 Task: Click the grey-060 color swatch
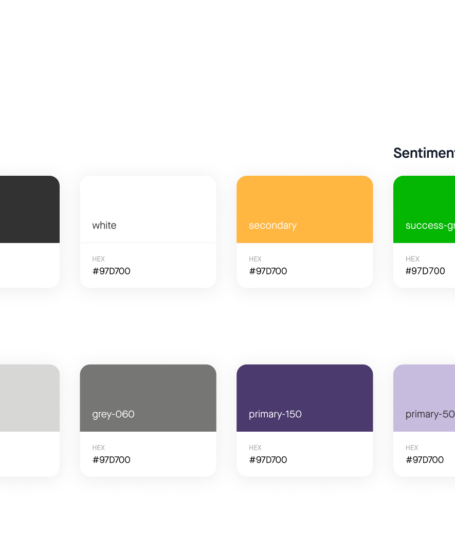coord(148,398)
